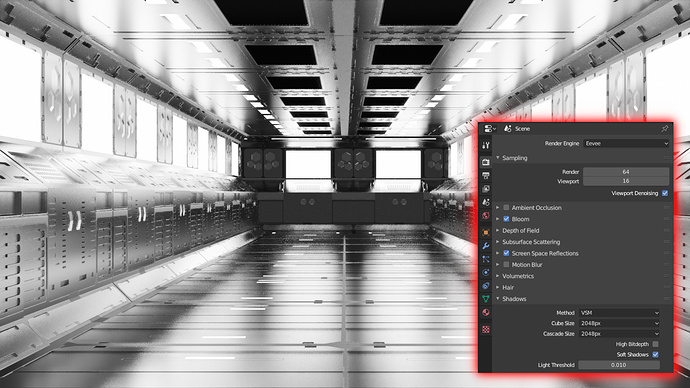This screenshot has height=388, width=690.
Task: Expand the Bloom panel arrow
Action: point(498,219)
